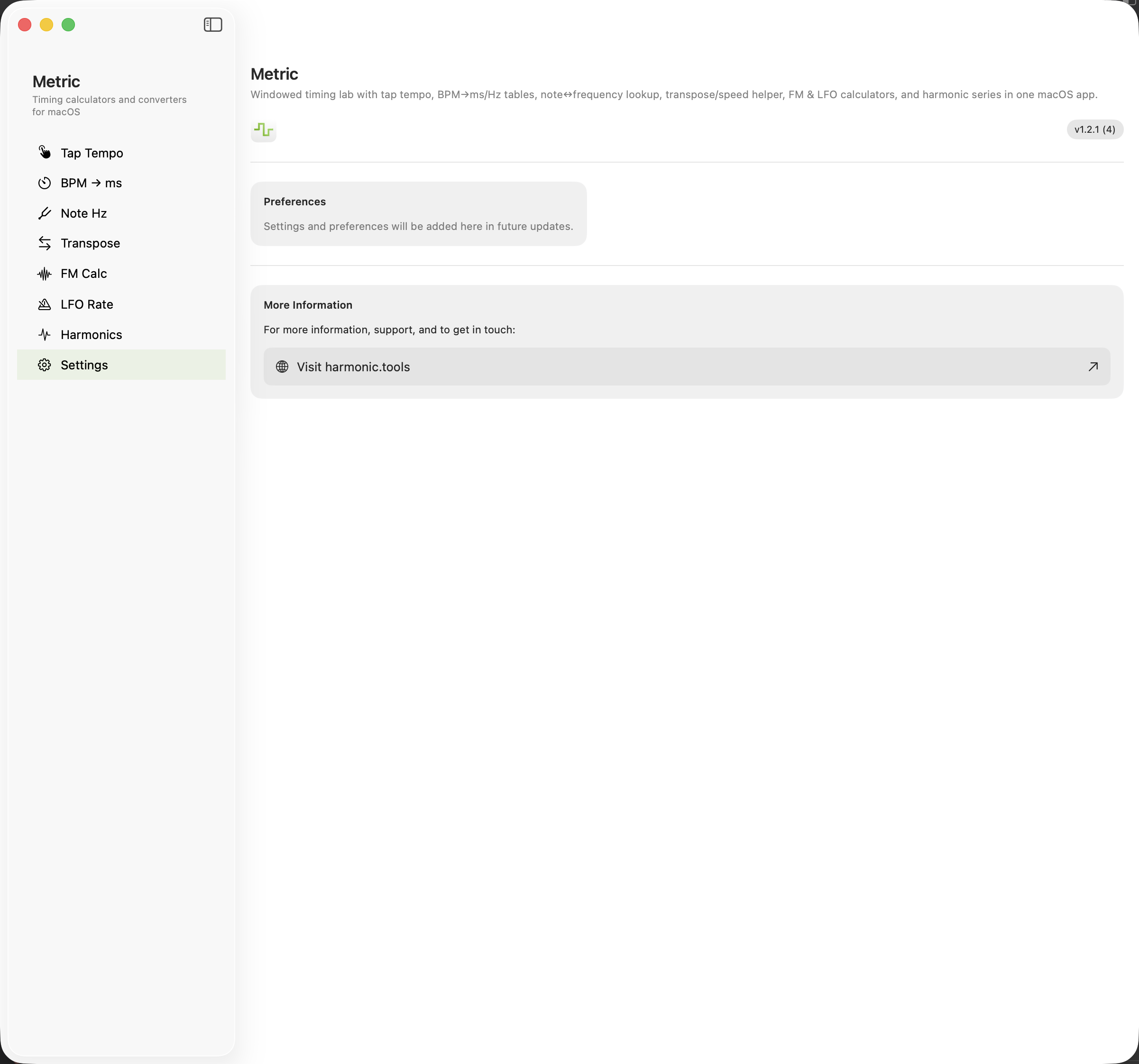This screenshot has height=1064, width=1139.
Task: Click the Settings gear icon
Action: click(44, 365)
